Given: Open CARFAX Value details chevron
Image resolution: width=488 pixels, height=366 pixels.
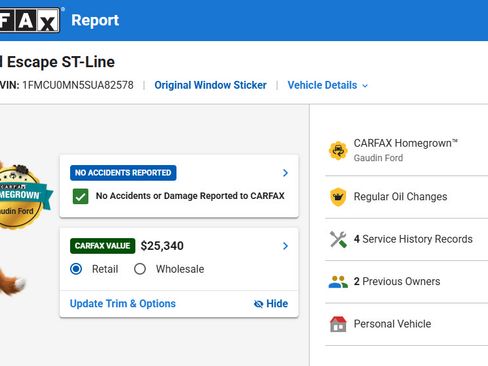Looking at the screenshot, I should (x=285, y=246).
